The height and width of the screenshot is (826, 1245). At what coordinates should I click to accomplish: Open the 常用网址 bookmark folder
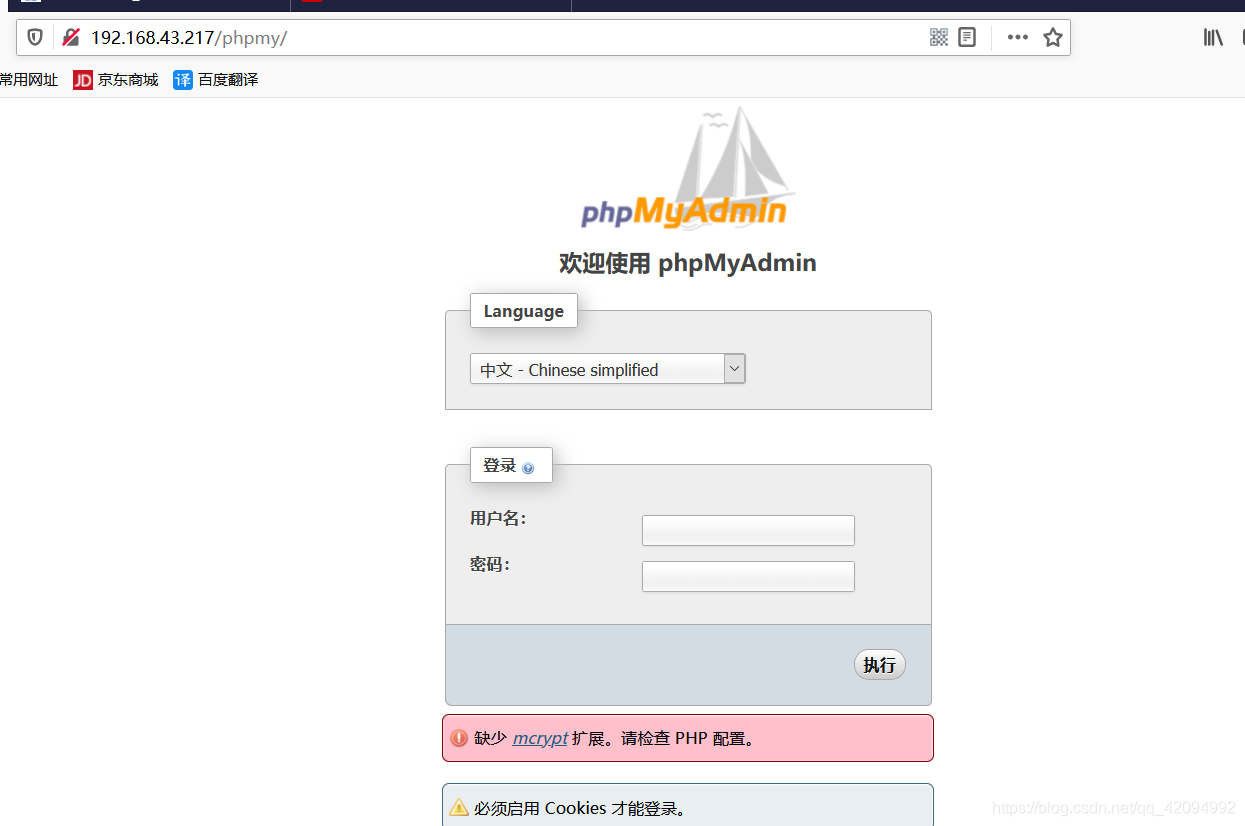[29, 80]
